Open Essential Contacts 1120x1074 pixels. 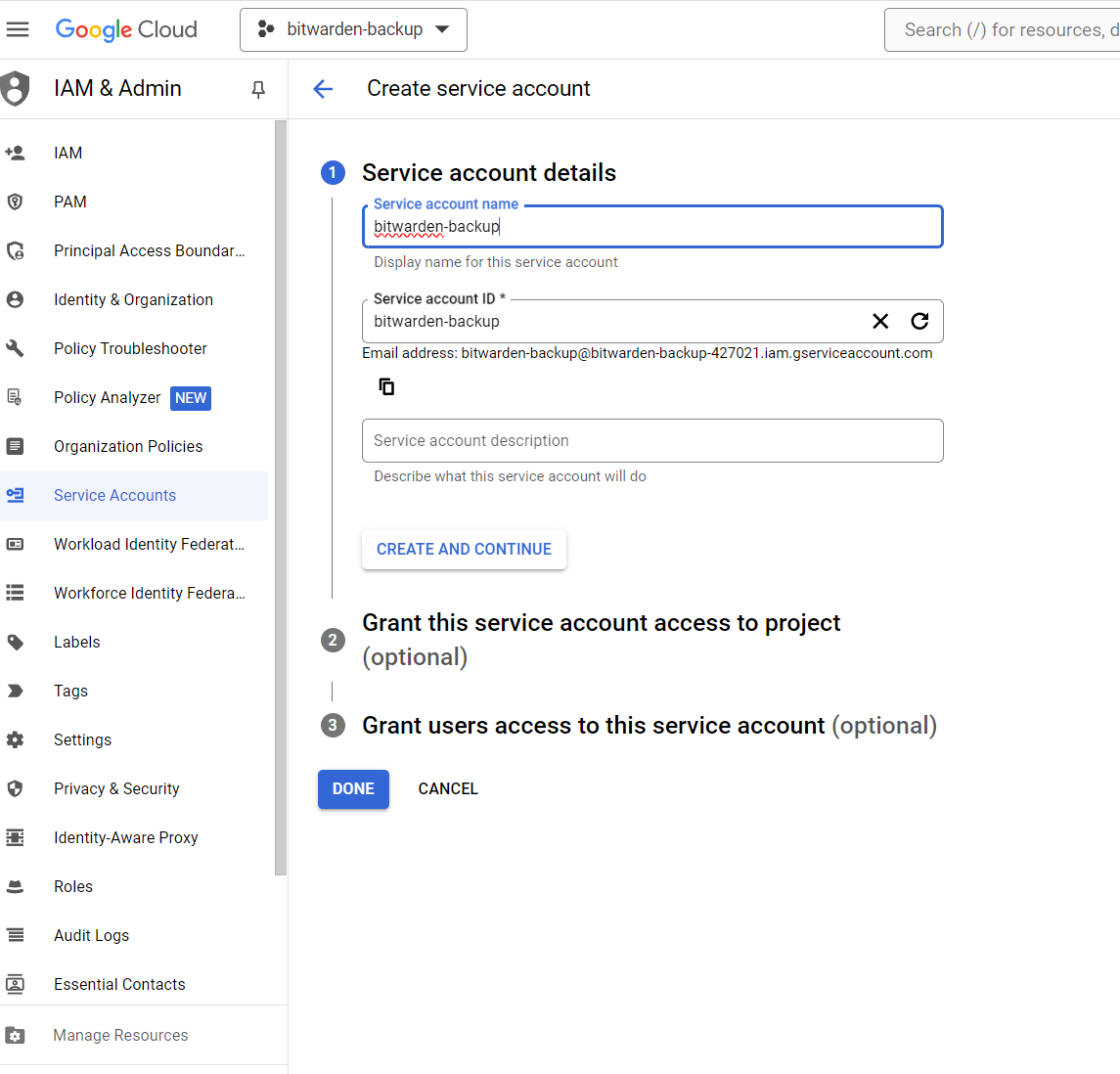point(119,985)
